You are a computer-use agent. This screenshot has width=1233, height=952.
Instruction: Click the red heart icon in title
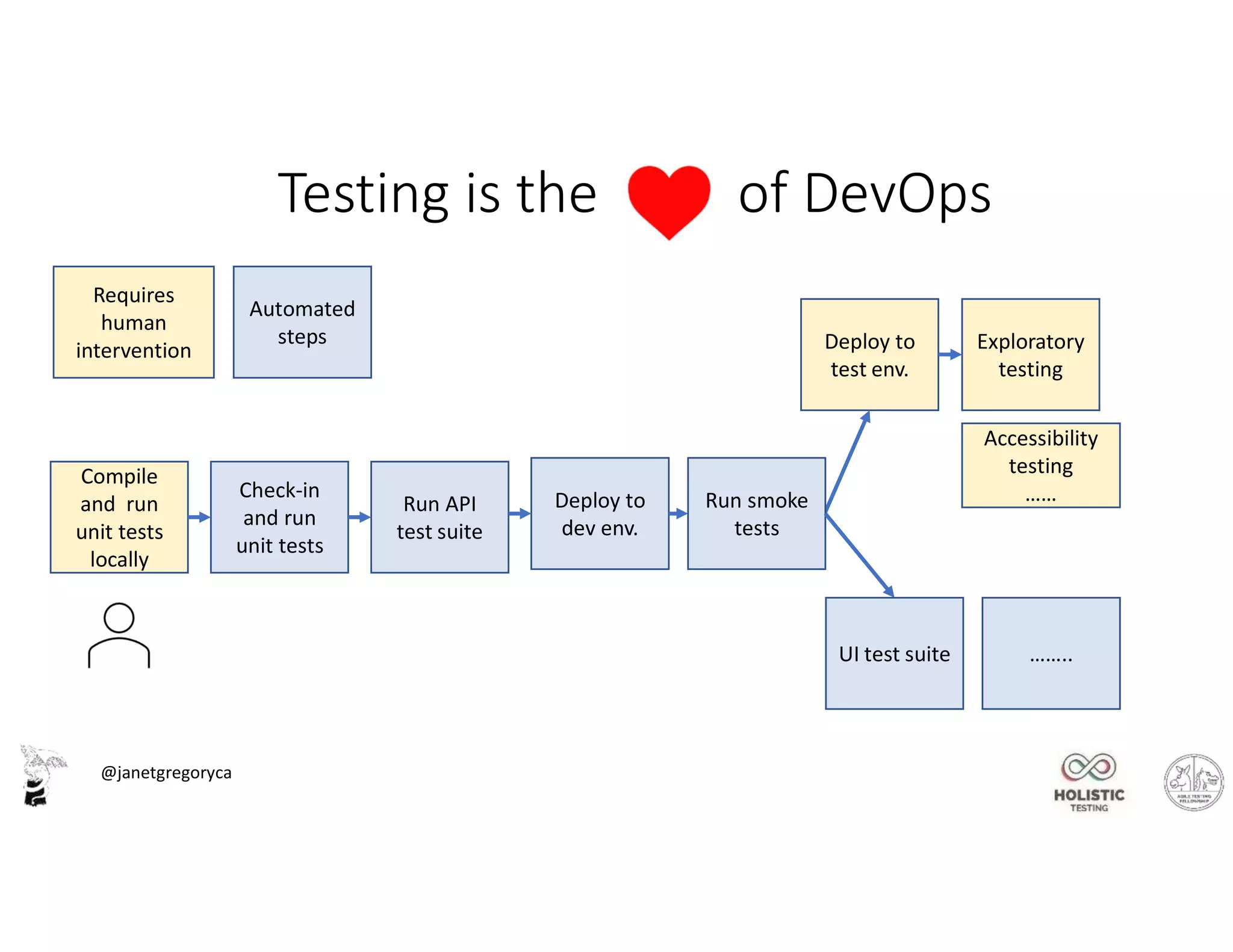(668, 200)
